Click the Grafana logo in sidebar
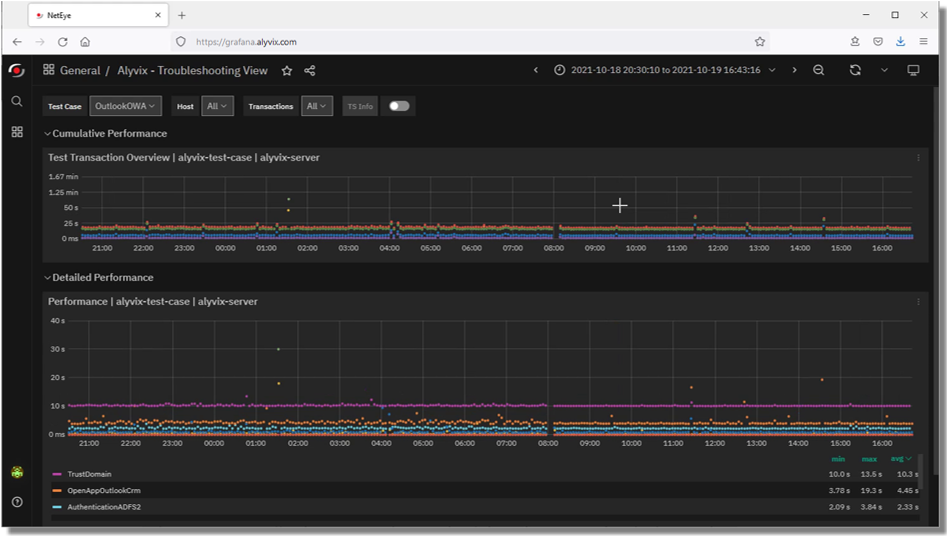 16,70
